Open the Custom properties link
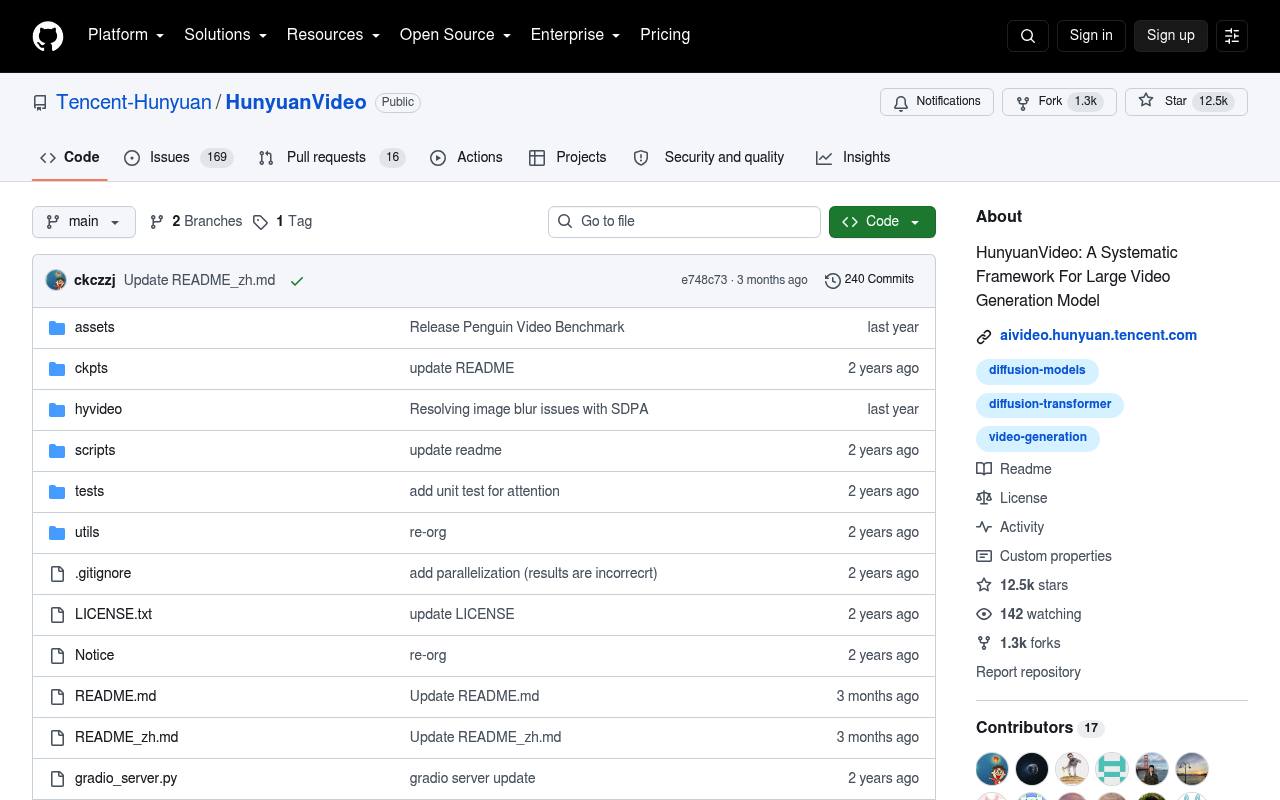Screen dimensions: 1280x800 tap(1056, 556)
